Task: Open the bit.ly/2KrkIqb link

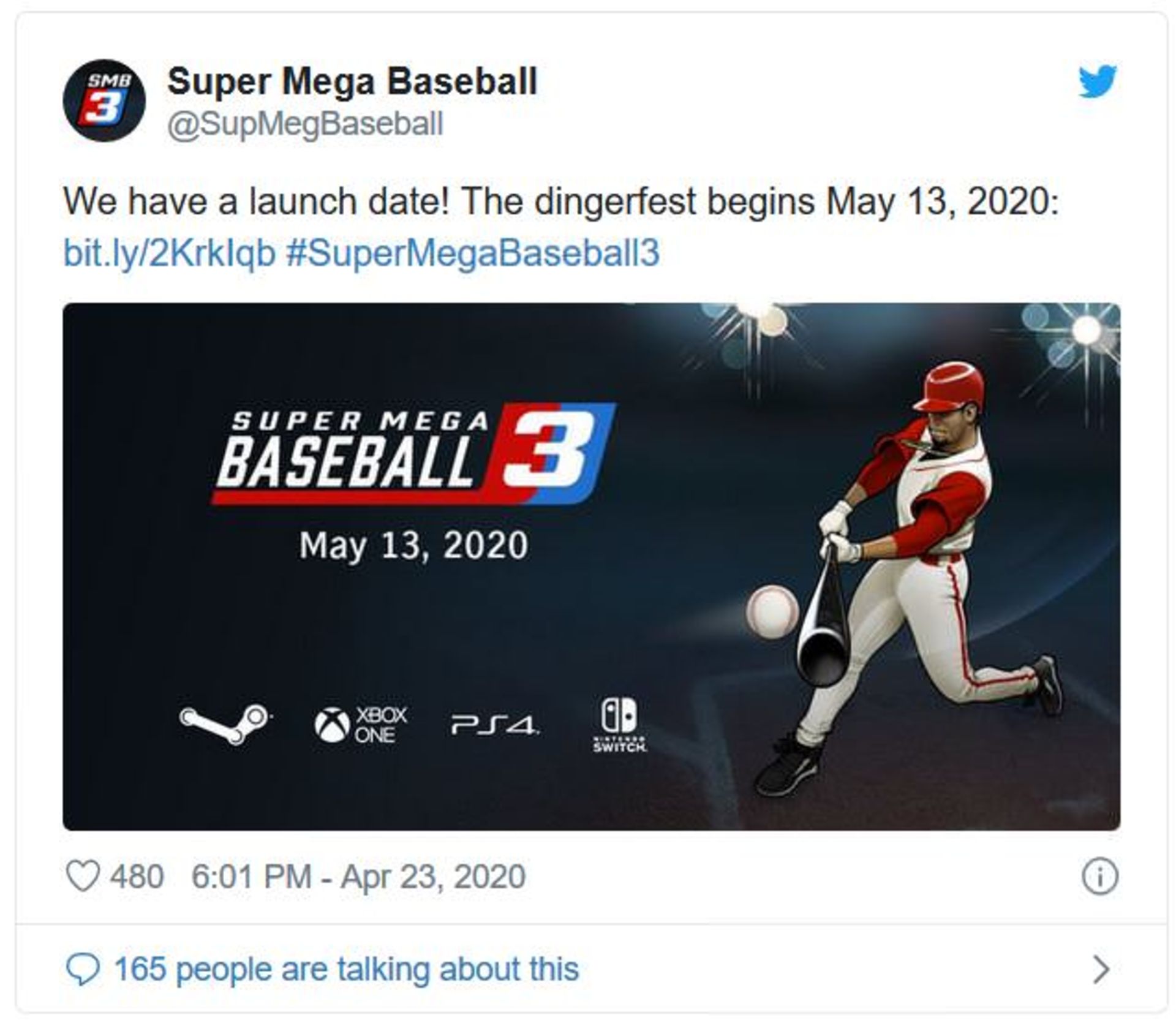Action: click(x=170, y=253)
